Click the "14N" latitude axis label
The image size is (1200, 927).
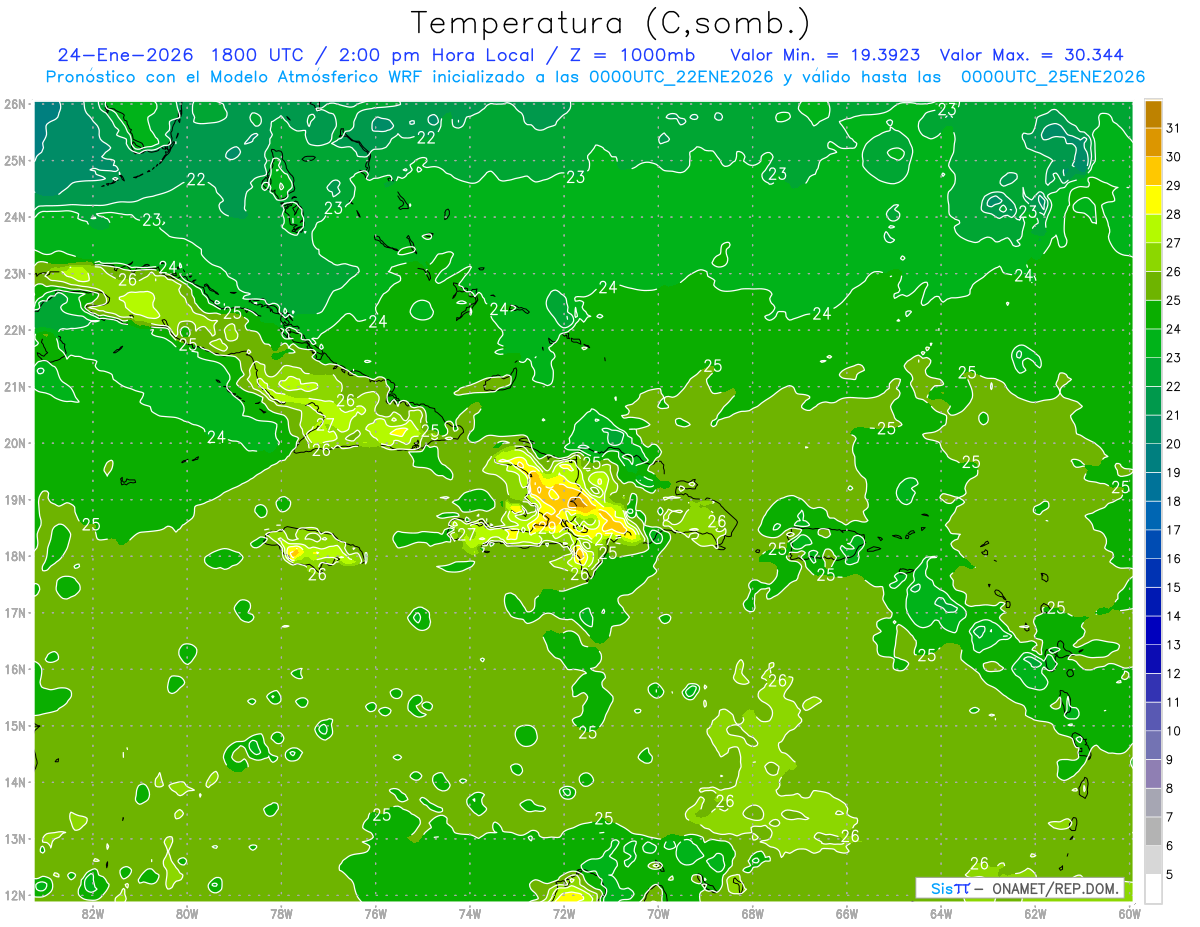point(15,782)
